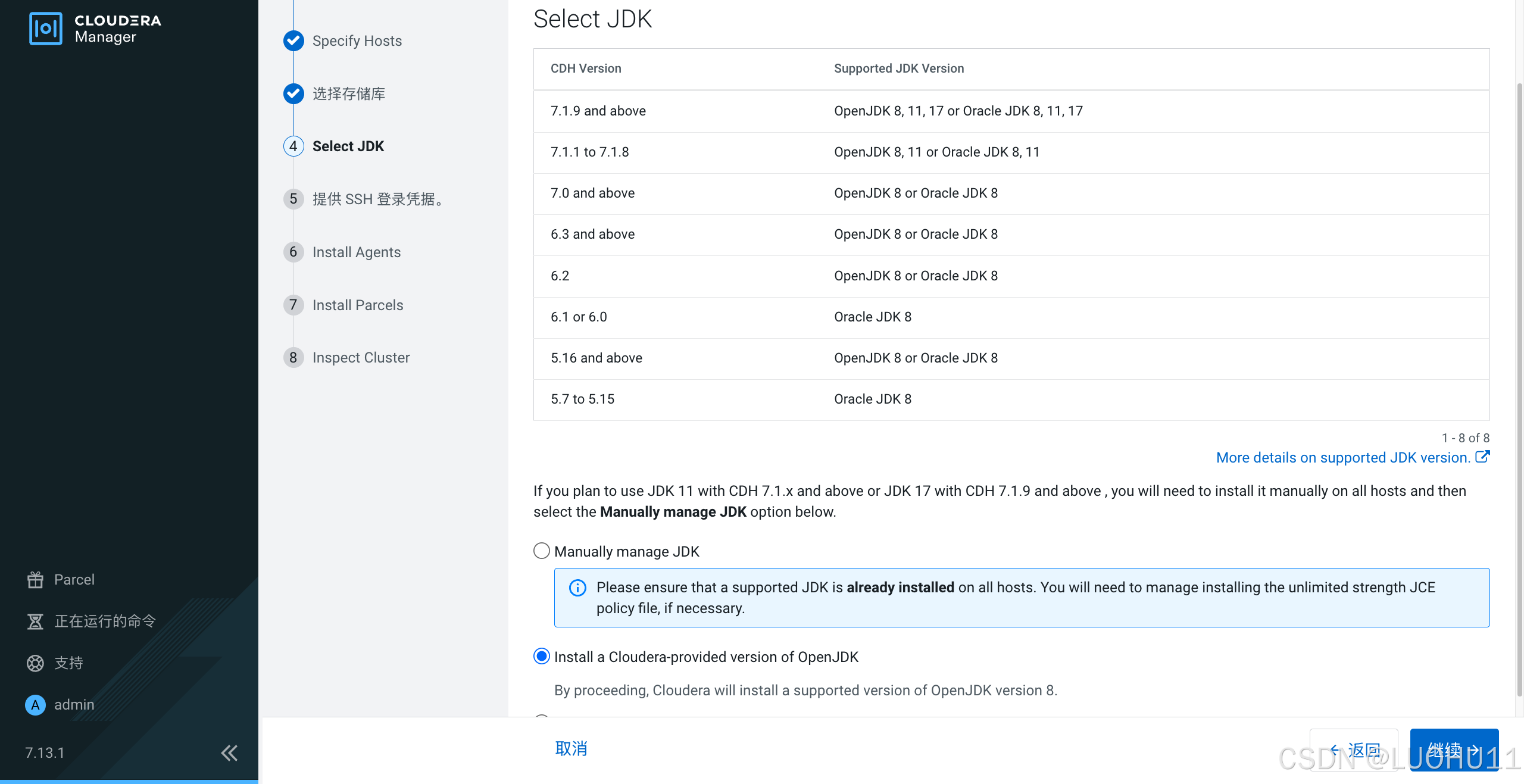Collapse sidebar with double-chevron icon
Screen dimensions: 1524x784
click(x=229, y=753)
